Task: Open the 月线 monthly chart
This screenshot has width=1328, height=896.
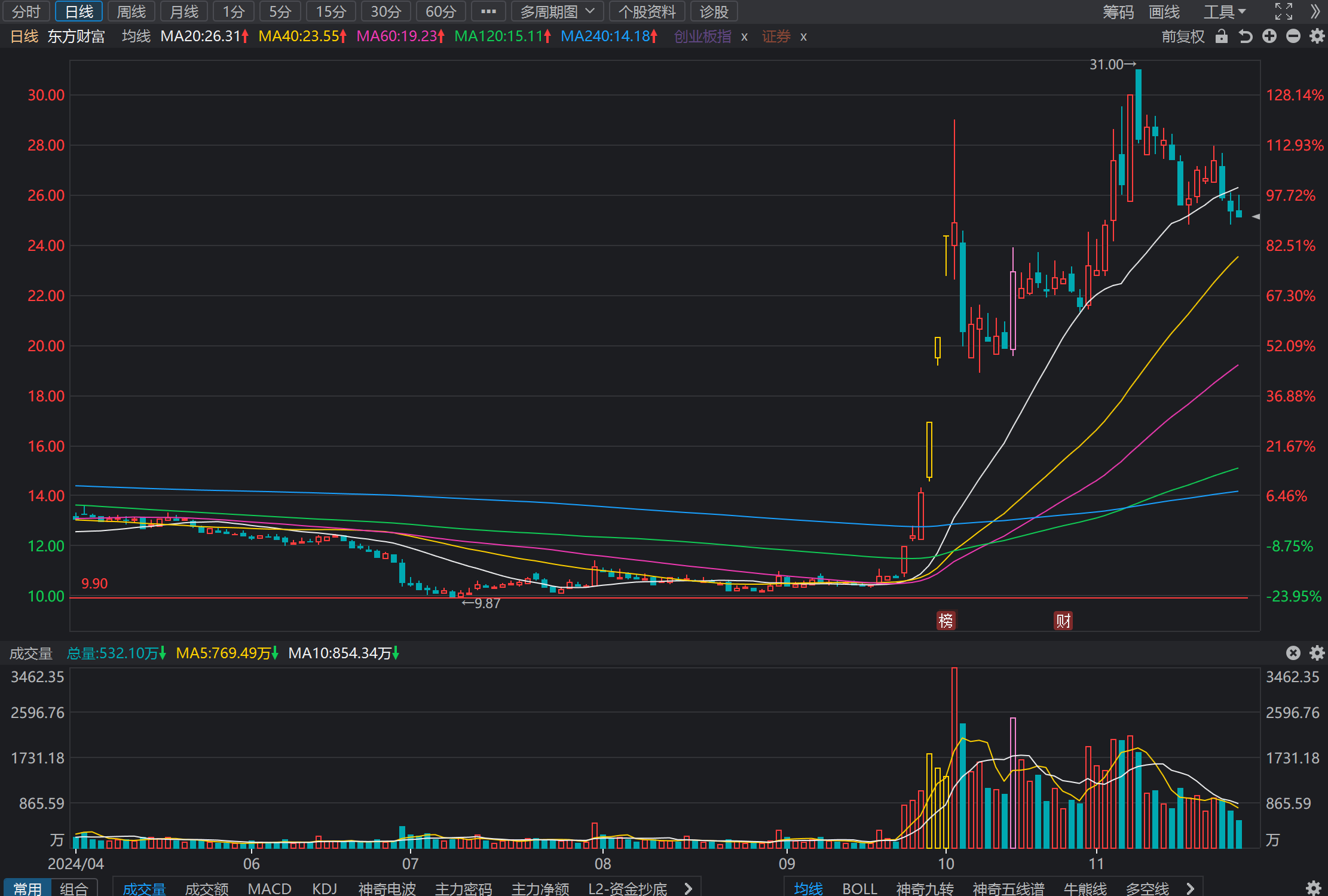Action: 184,11
